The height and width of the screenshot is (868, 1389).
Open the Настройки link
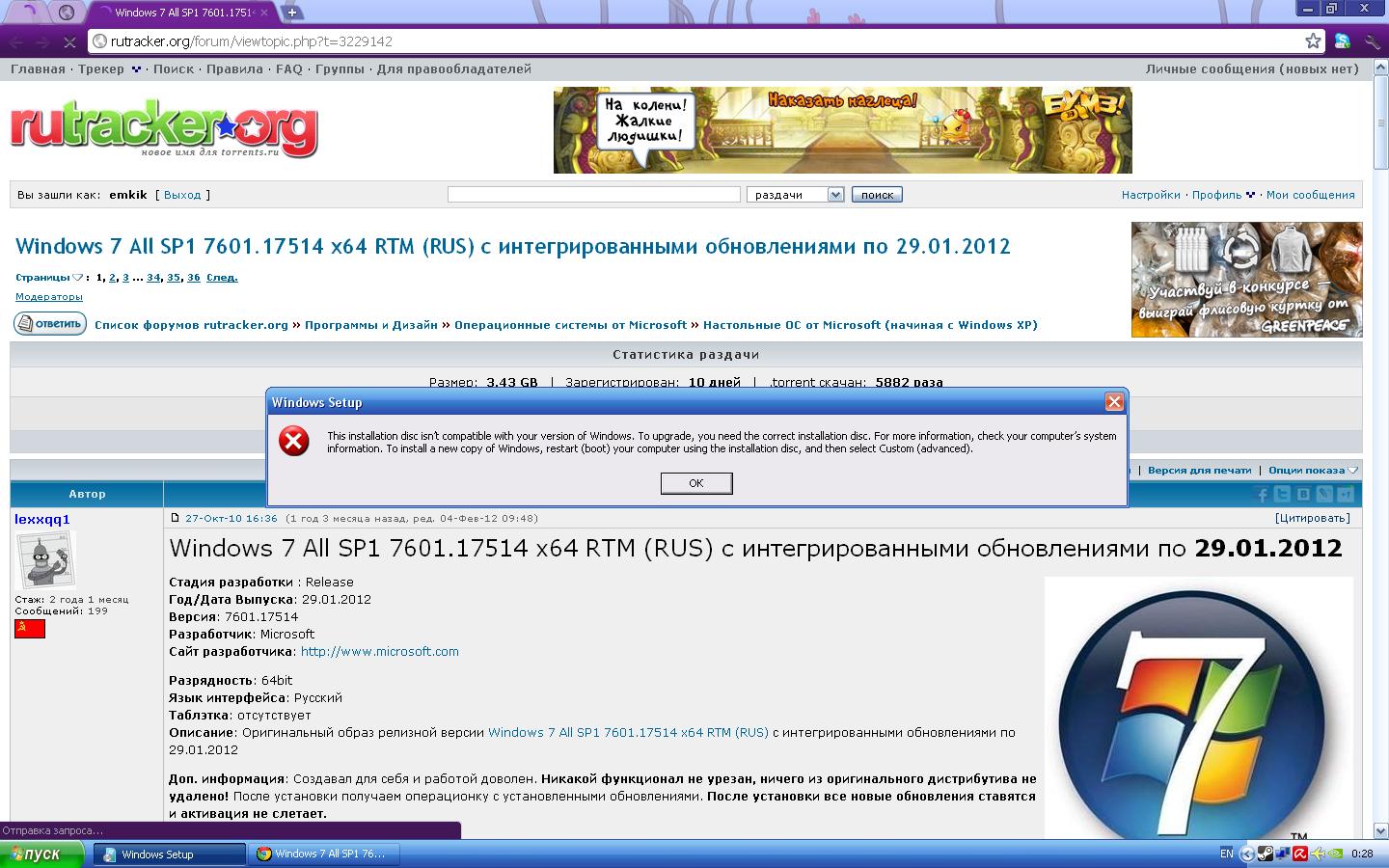[x=1151, y=195]
